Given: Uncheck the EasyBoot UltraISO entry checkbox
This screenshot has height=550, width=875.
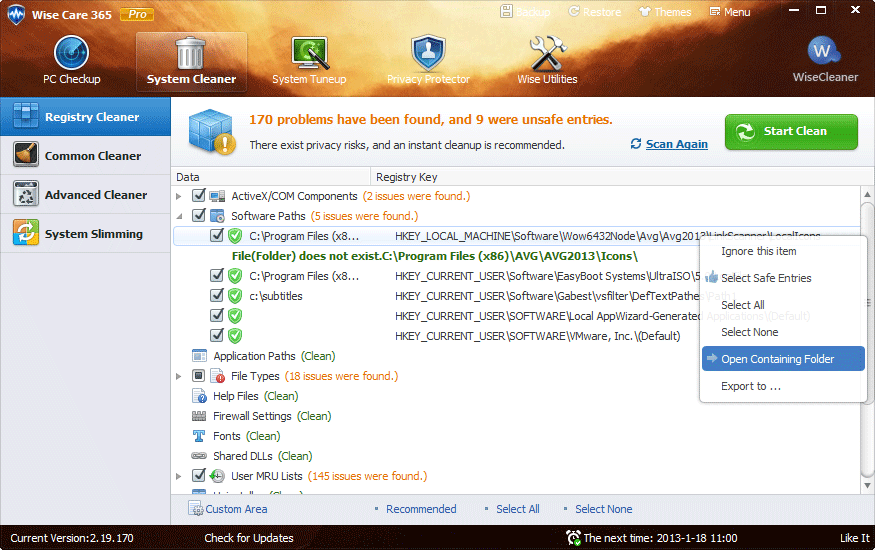Looking at the screenshot, I should coord(217,276).
